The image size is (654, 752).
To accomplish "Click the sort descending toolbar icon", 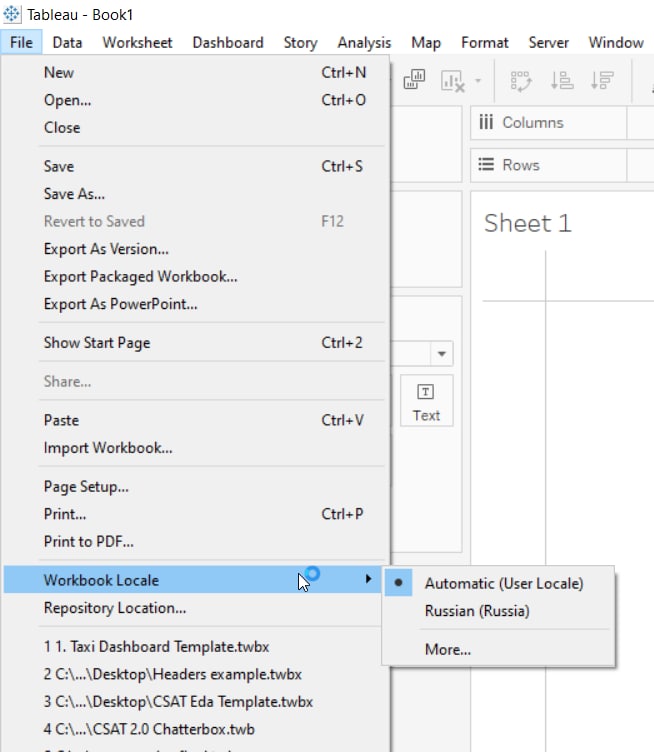I will pyautogui.click(x=602, y=80).
